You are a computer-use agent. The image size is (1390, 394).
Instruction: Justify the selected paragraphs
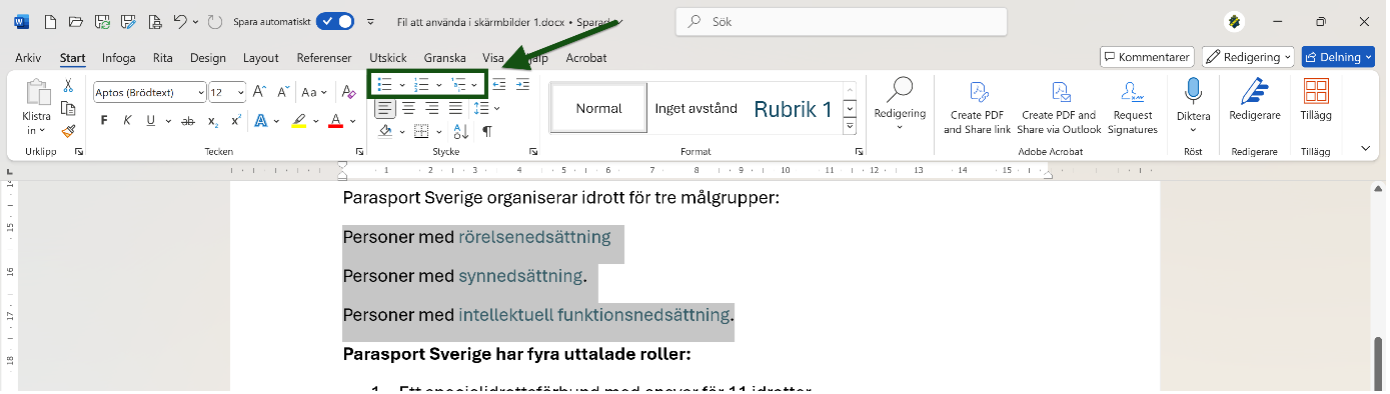tap(455, 108)
